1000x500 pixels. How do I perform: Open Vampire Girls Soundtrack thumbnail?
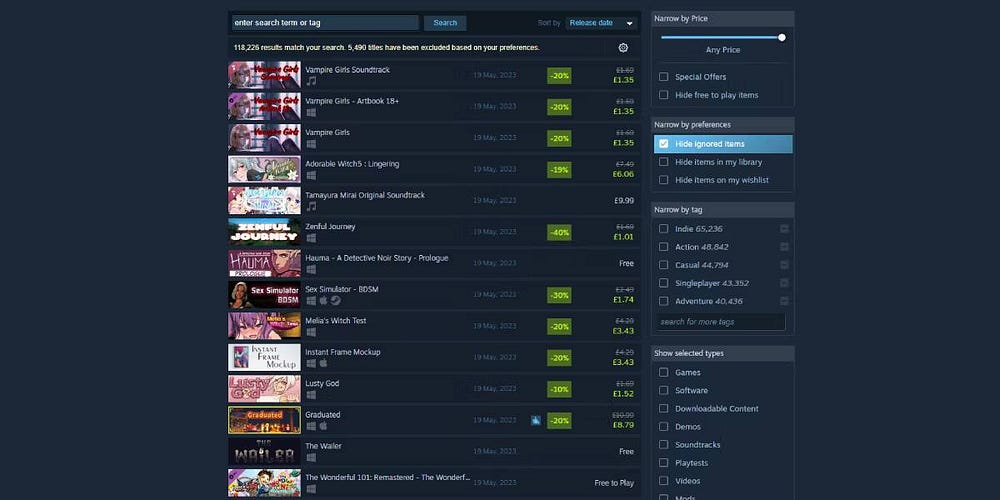click(x=264, y=75)
